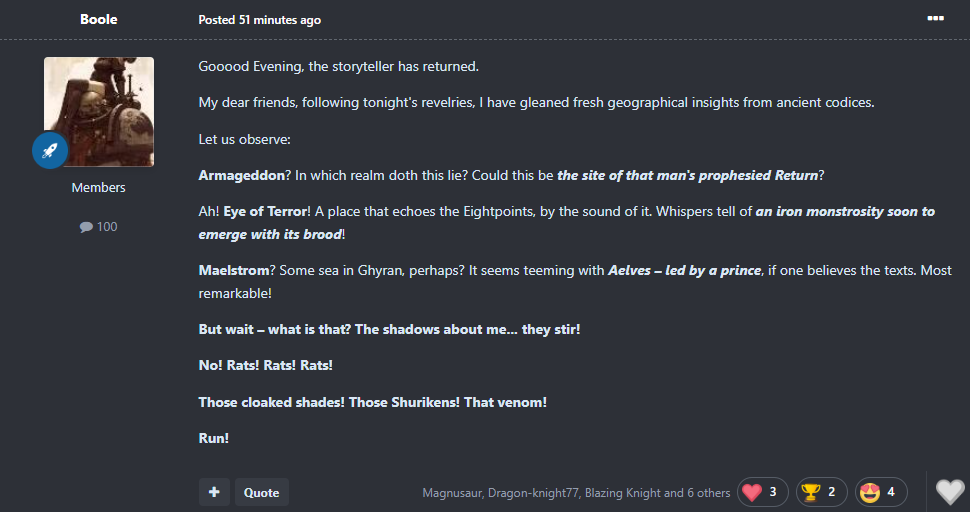React with the gray heart button
This screenshot has width=970, height=512.
[949, 492]
